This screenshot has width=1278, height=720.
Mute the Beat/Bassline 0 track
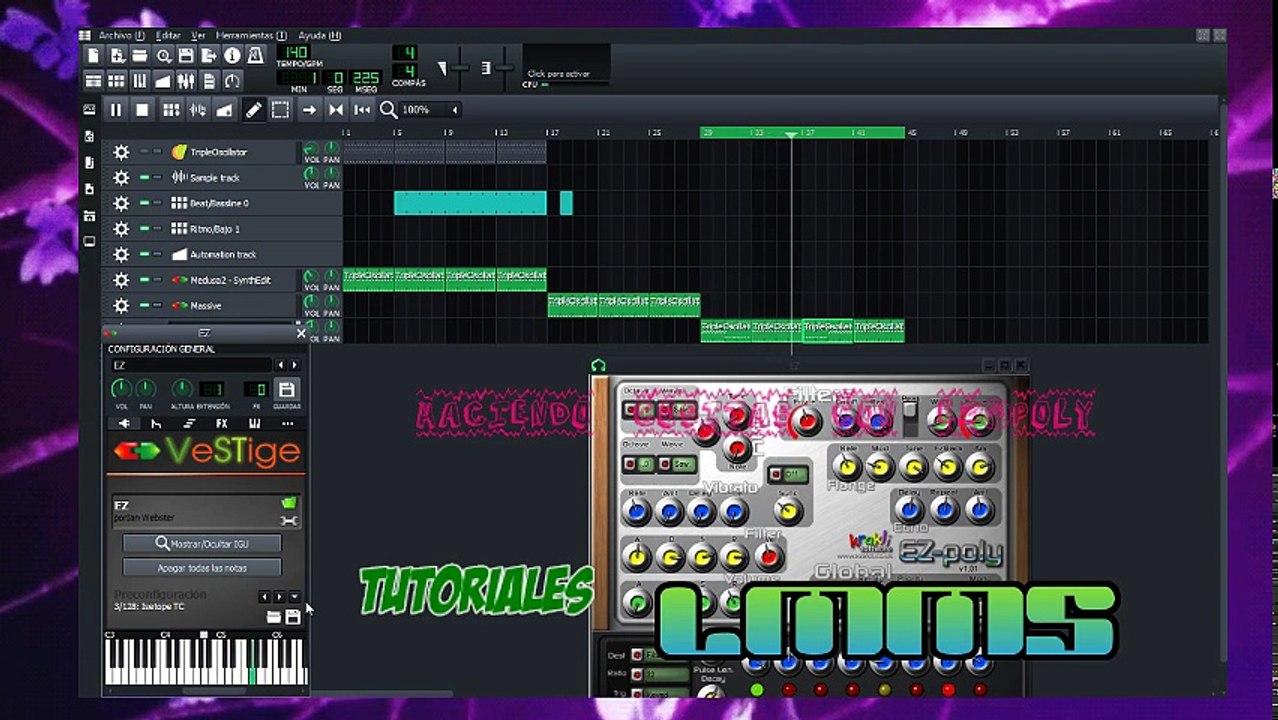144,203
